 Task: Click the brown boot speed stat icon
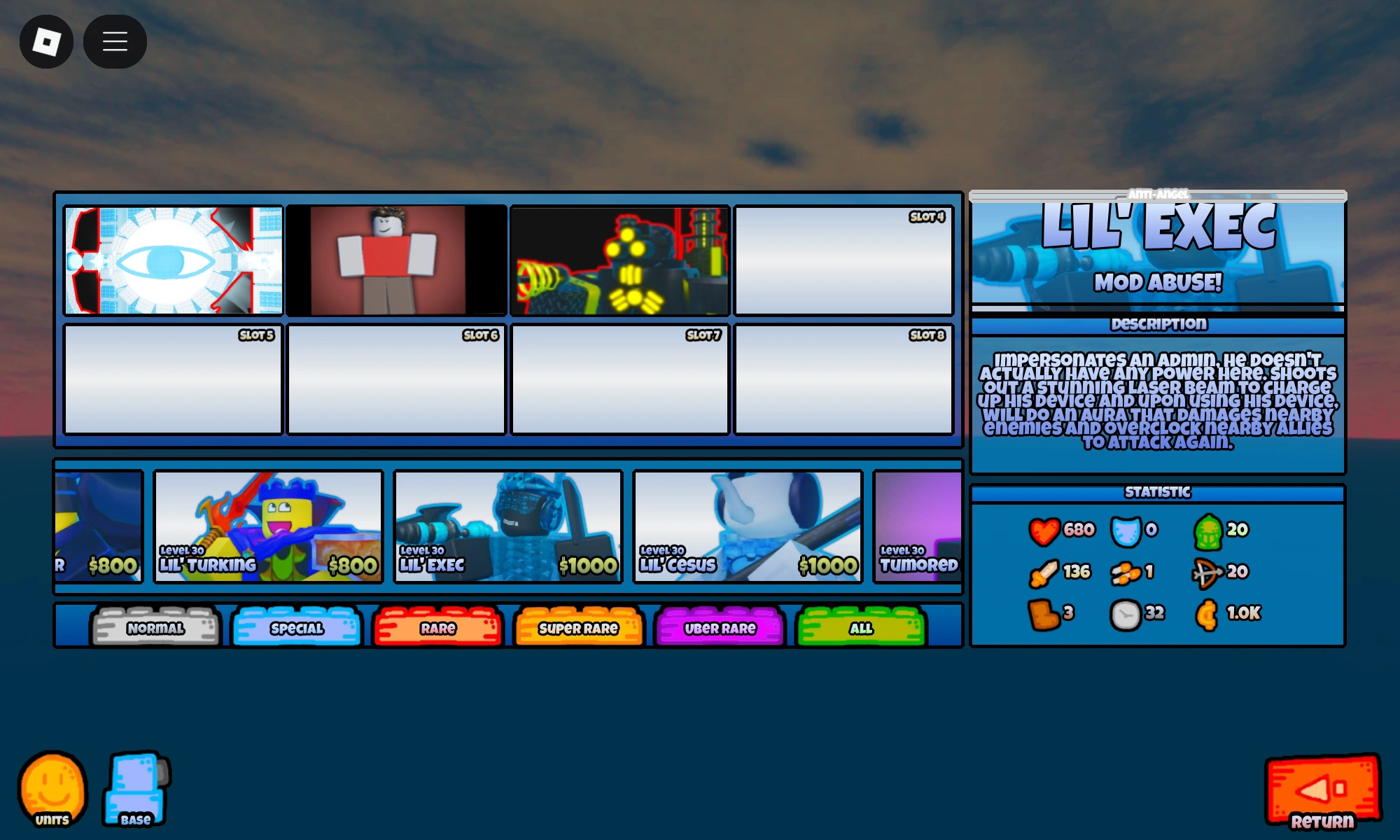click(x=1043, y=615)
